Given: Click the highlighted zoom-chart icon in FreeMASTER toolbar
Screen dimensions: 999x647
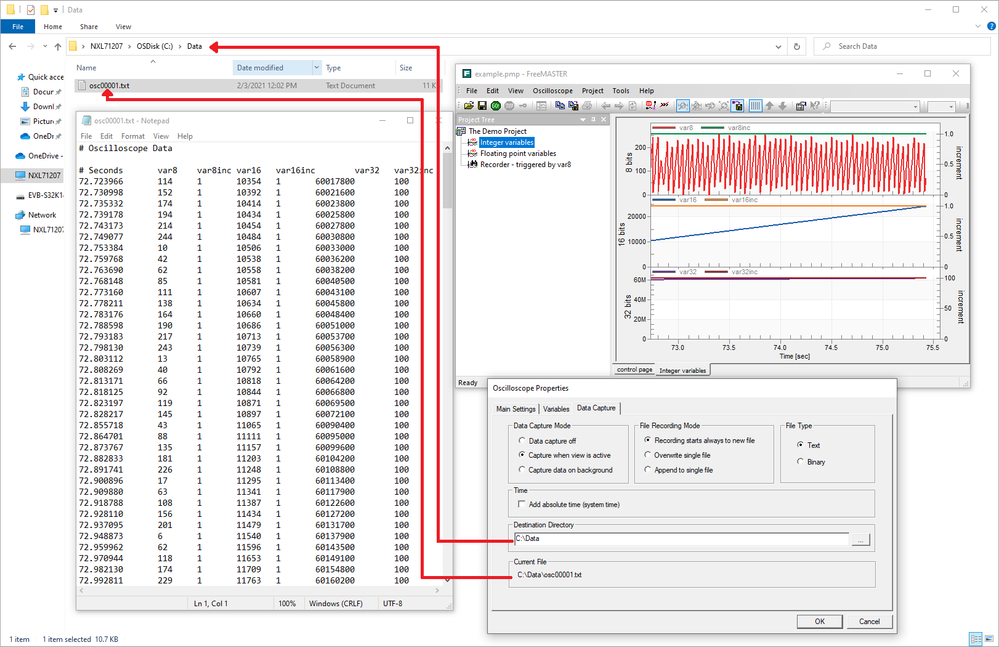Looking at the screenshot, I should point(682,106).
